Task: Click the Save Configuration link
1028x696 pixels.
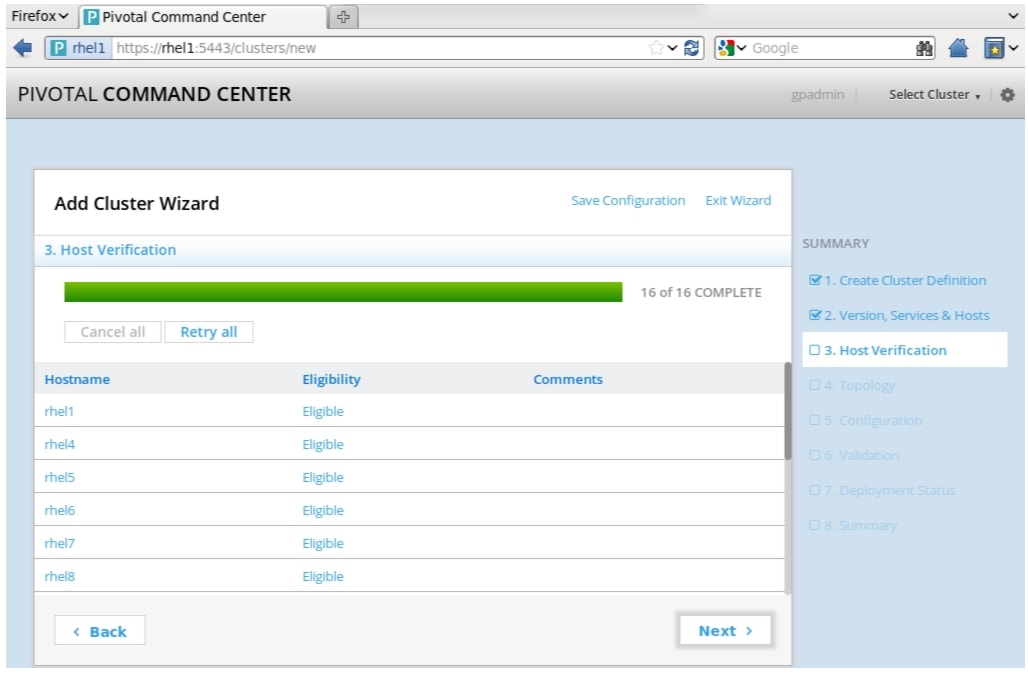Action: point(628,201)
